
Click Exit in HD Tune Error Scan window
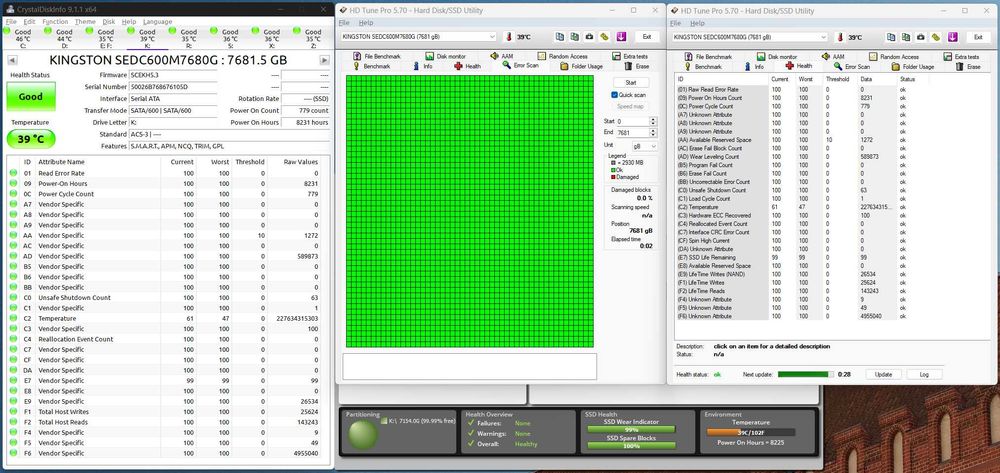pyautogui.click(x=647, y=37)
